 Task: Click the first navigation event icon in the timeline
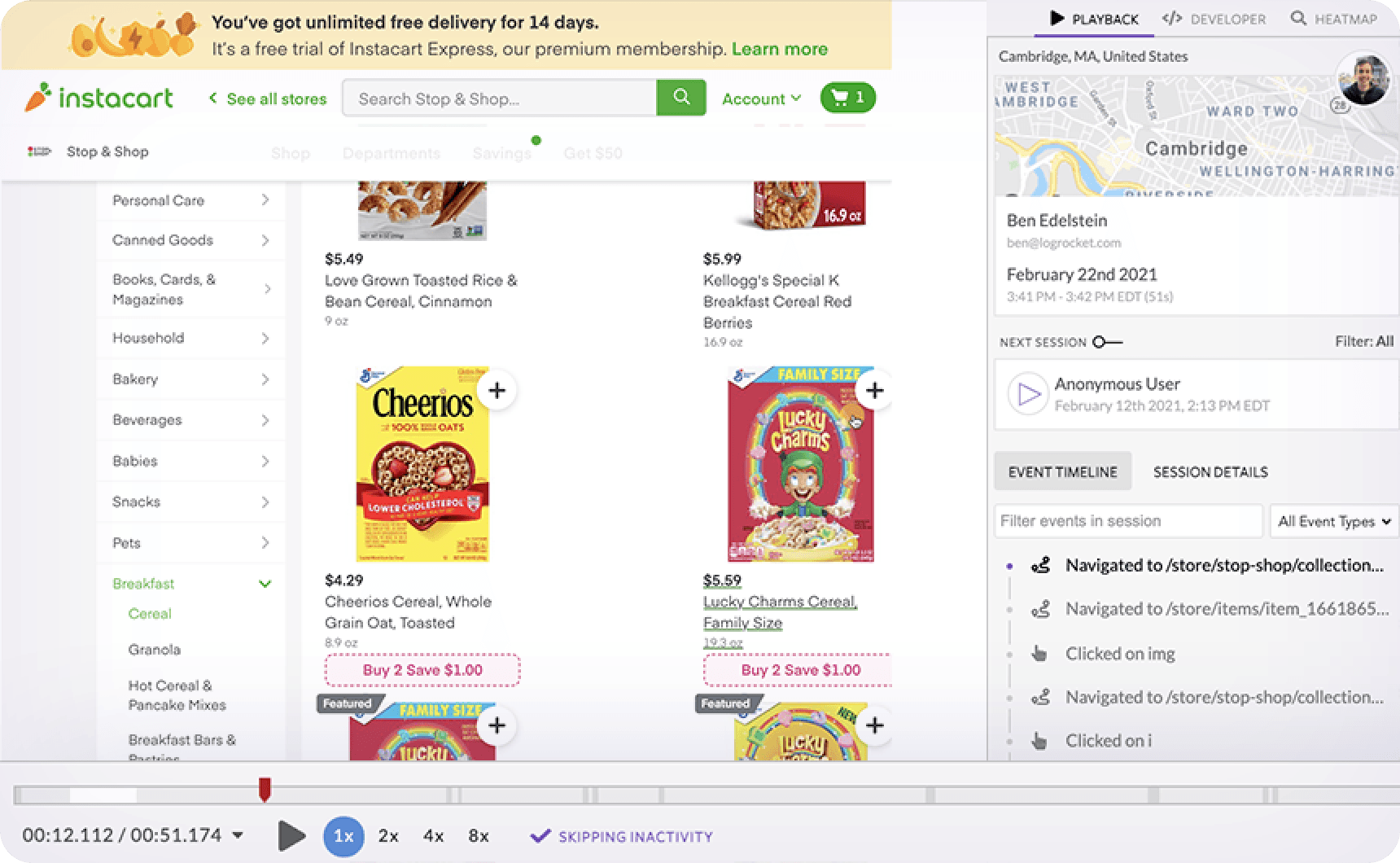point(1040,565)
